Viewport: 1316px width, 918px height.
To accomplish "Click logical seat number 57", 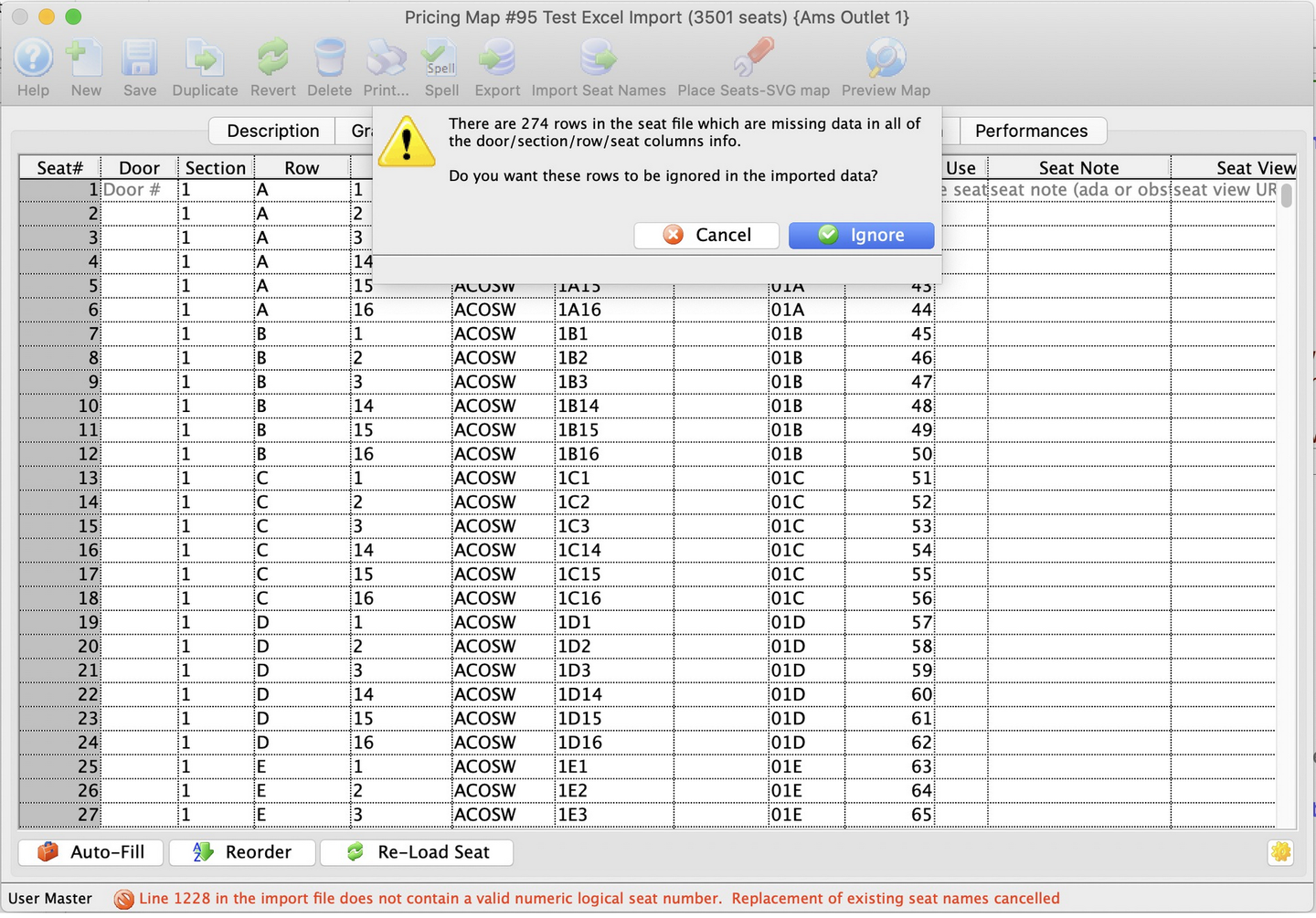I will [x=889, y=622].
